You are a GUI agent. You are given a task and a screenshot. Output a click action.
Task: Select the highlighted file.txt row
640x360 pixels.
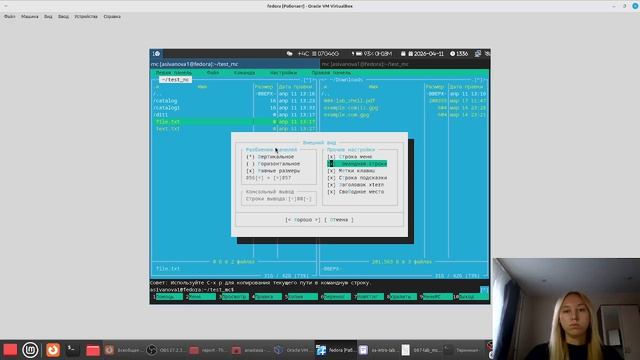235,122
